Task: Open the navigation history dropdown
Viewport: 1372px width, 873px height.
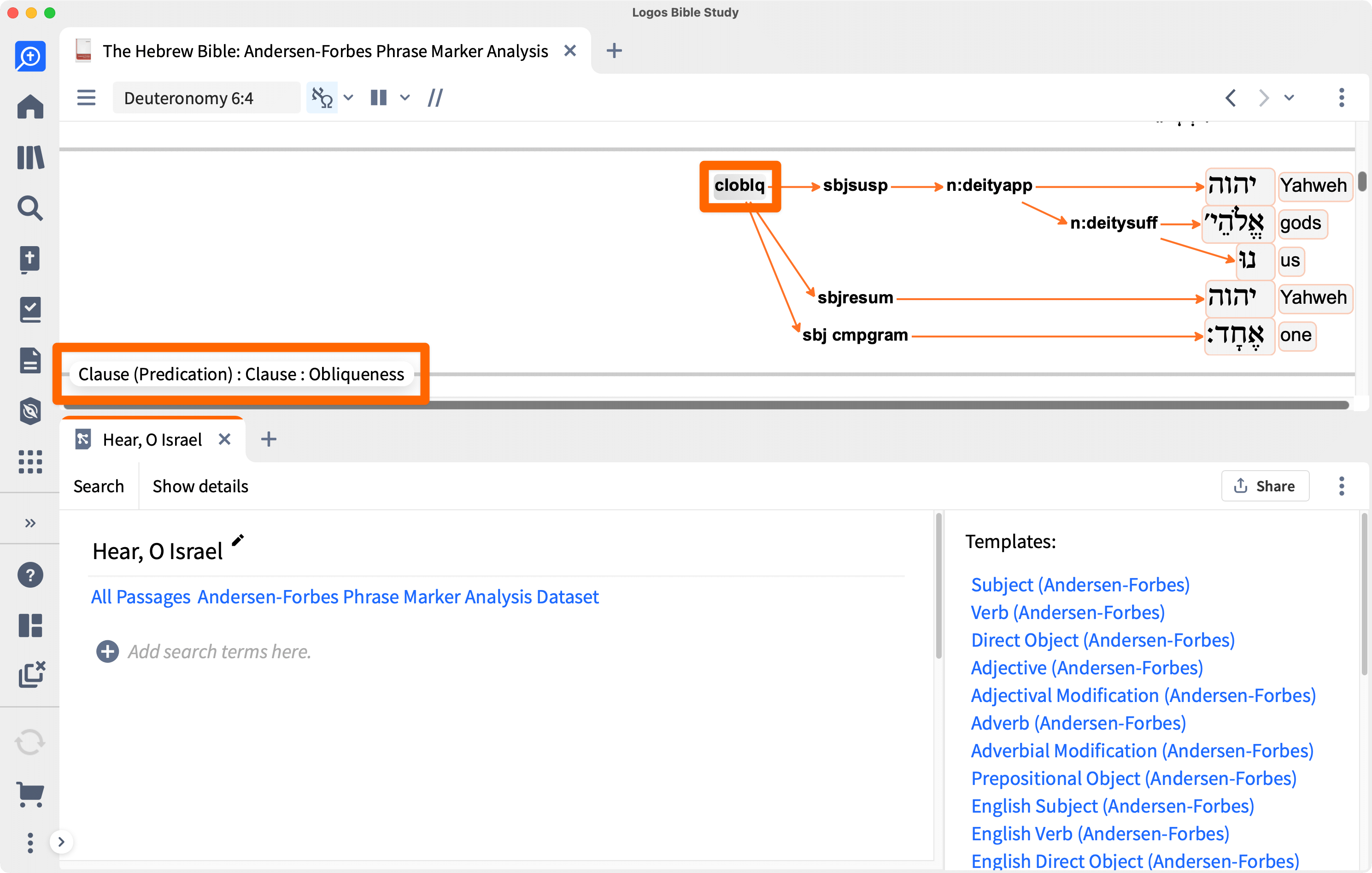Action: (1290, 98)
